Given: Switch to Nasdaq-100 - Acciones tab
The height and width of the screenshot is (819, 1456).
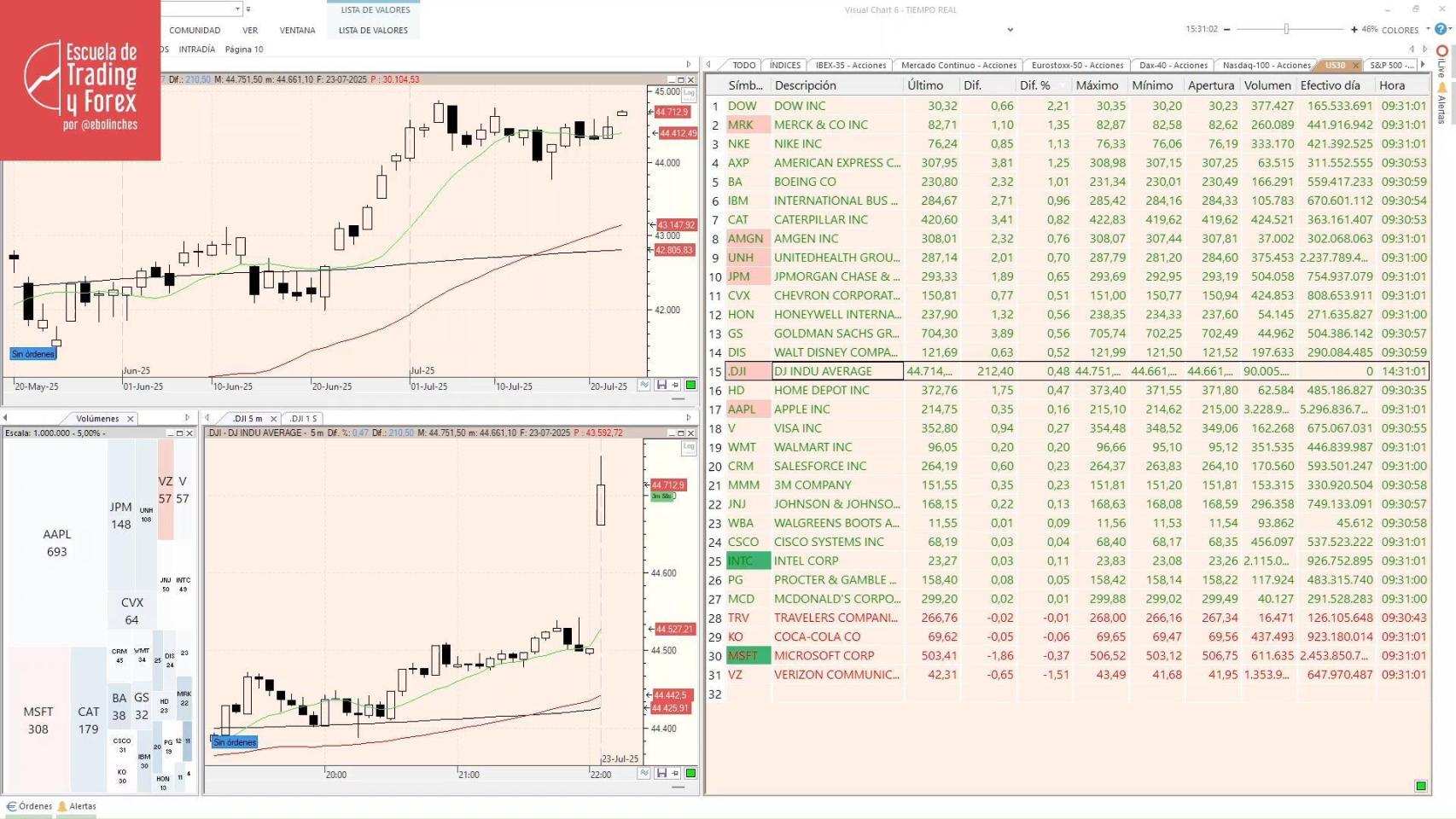Looking at the screenshot, I should (x=1266, y=66).
